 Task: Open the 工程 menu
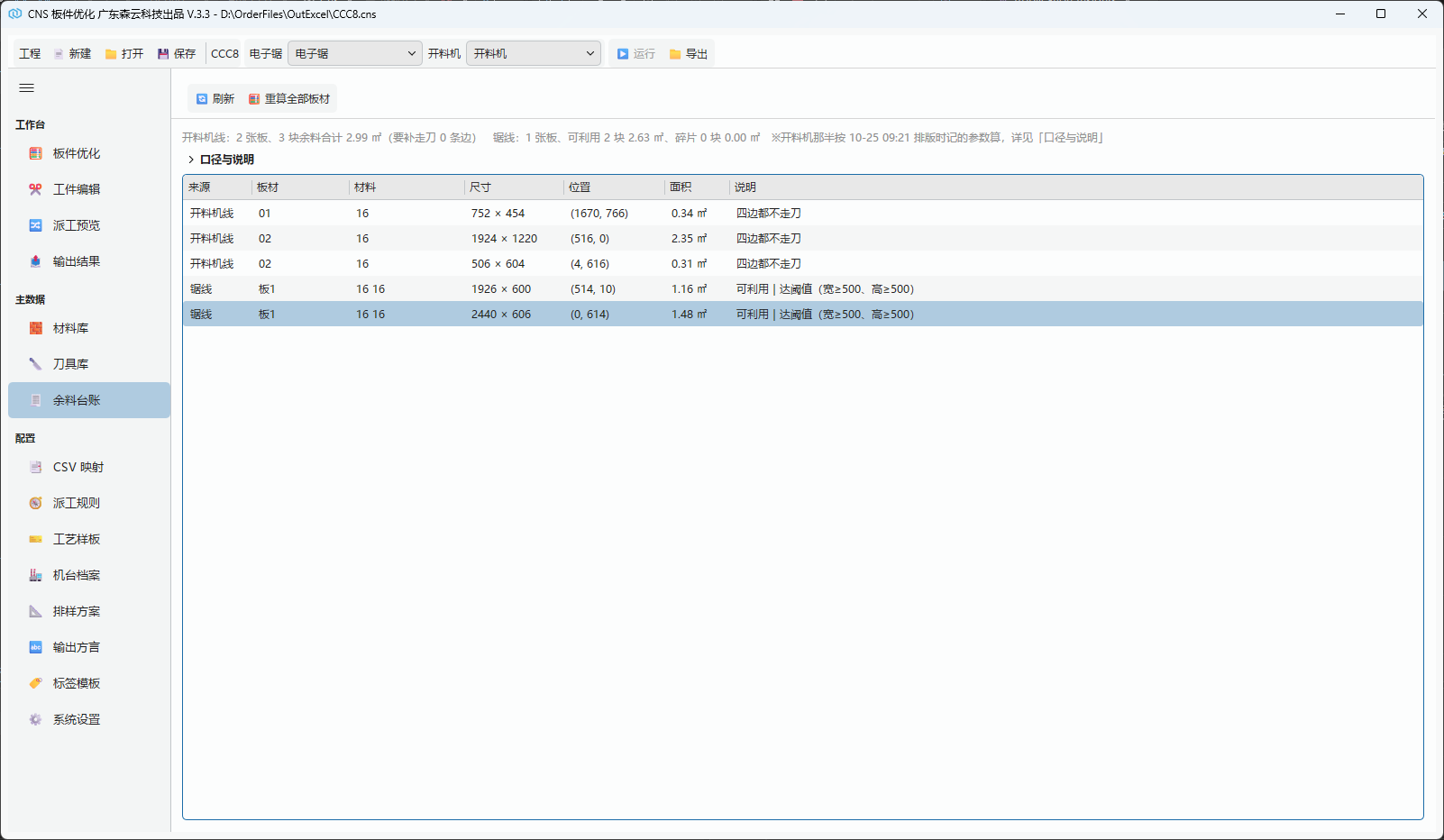pos(30,54)
